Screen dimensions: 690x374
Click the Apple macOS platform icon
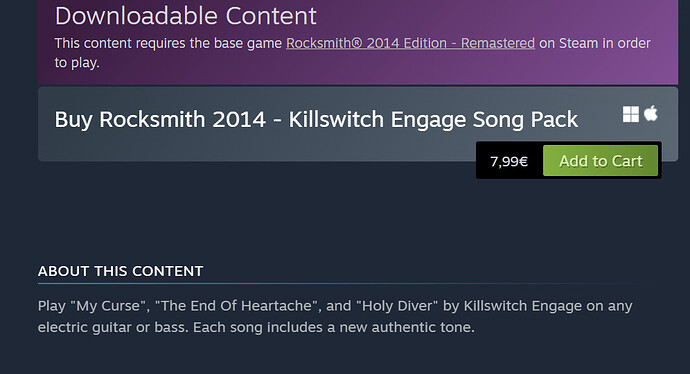(x=651, y=113)
